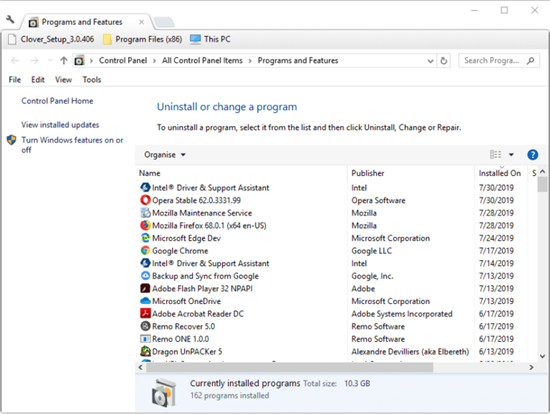
Task: Open the Organise dropdown
Action: pos(165,155)
